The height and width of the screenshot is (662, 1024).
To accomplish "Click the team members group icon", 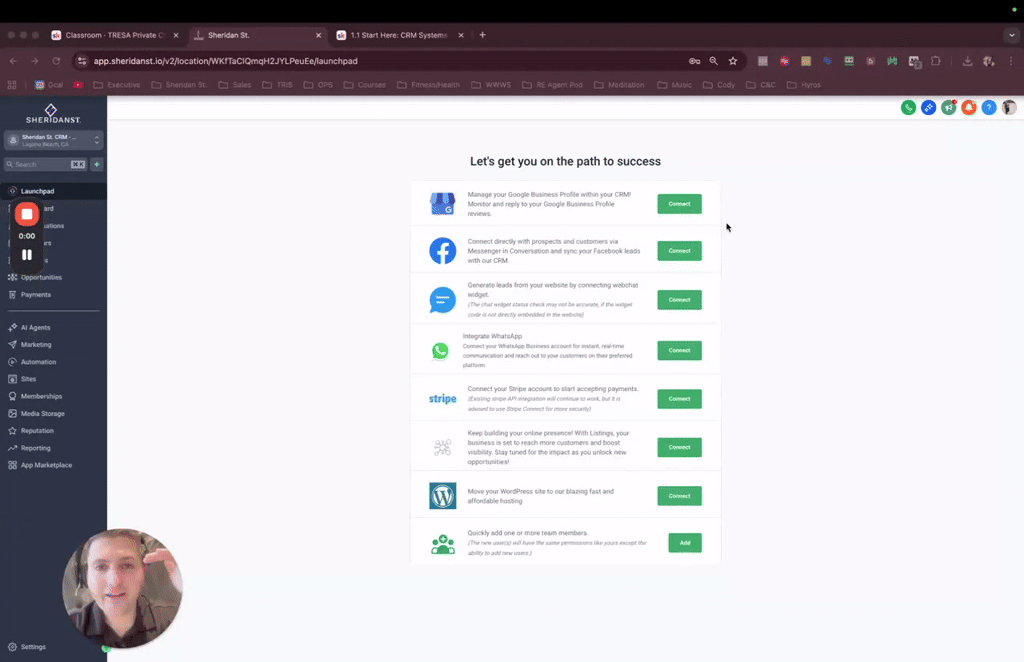I will coord(443,544).
